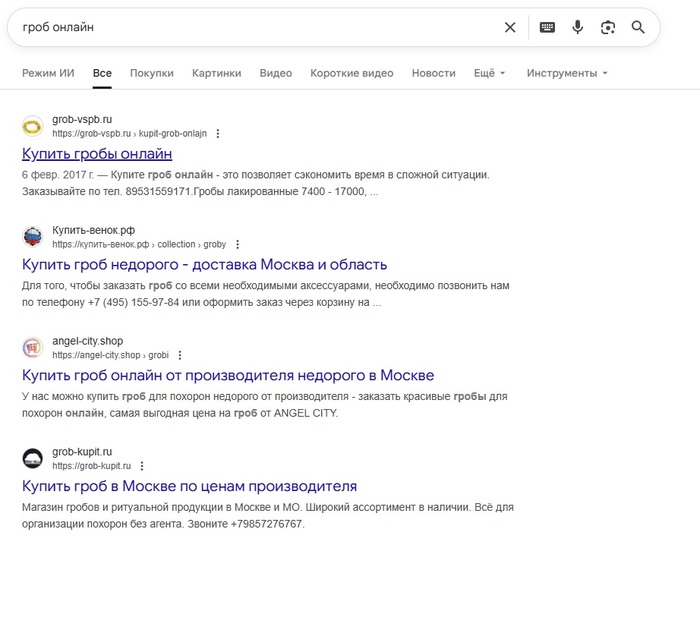Start voice search with microphone icon
700x633 pixels.
[x=577, y=28]
